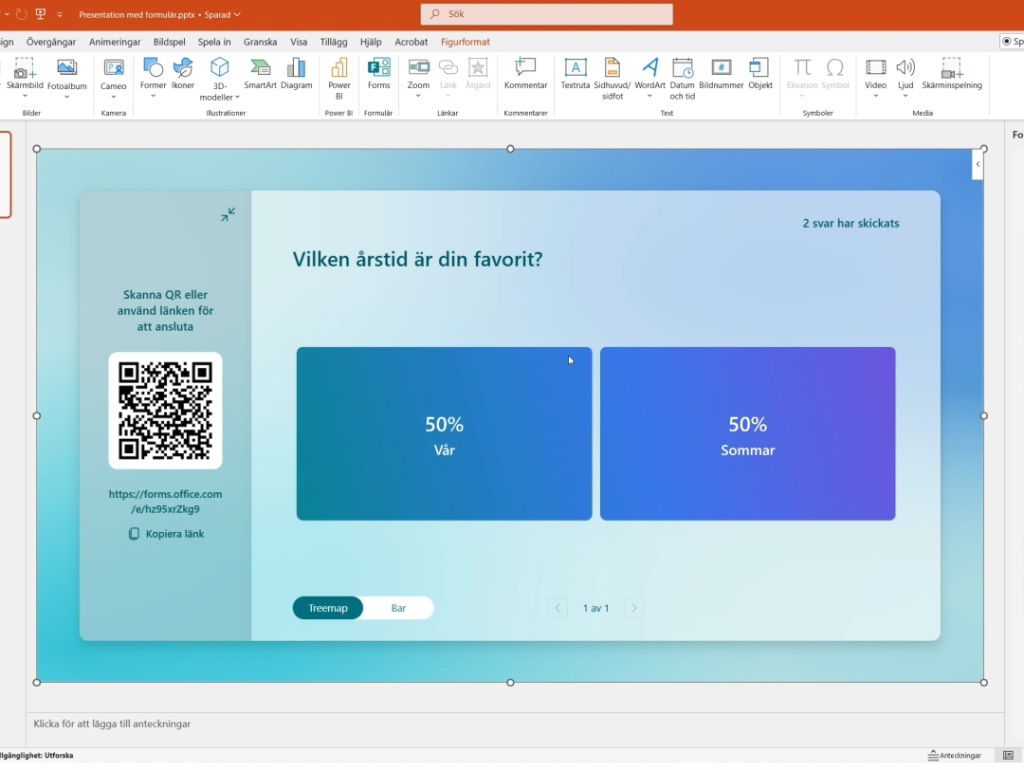Add a Power BI report

pos(339,78)
